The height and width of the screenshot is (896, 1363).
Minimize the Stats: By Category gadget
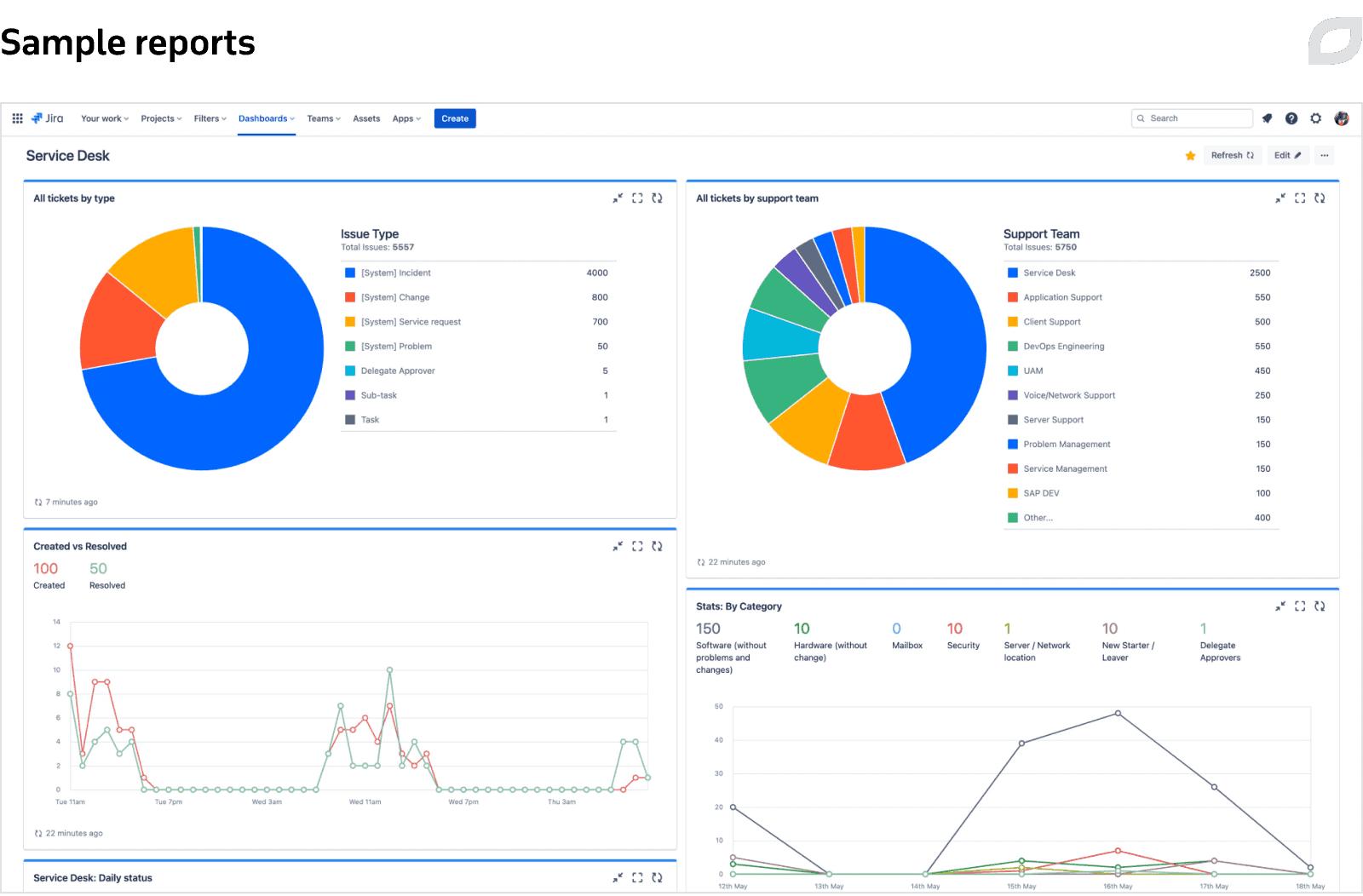(x=1280, y=606)
